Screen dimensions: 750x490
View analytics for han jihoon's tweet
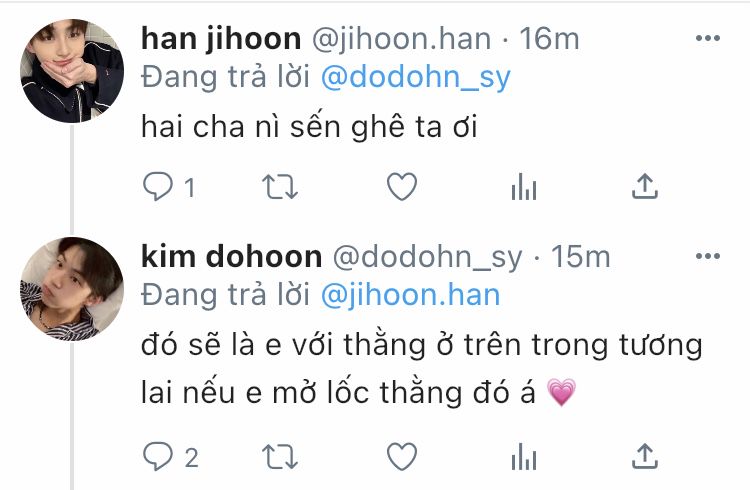[524, 186]
